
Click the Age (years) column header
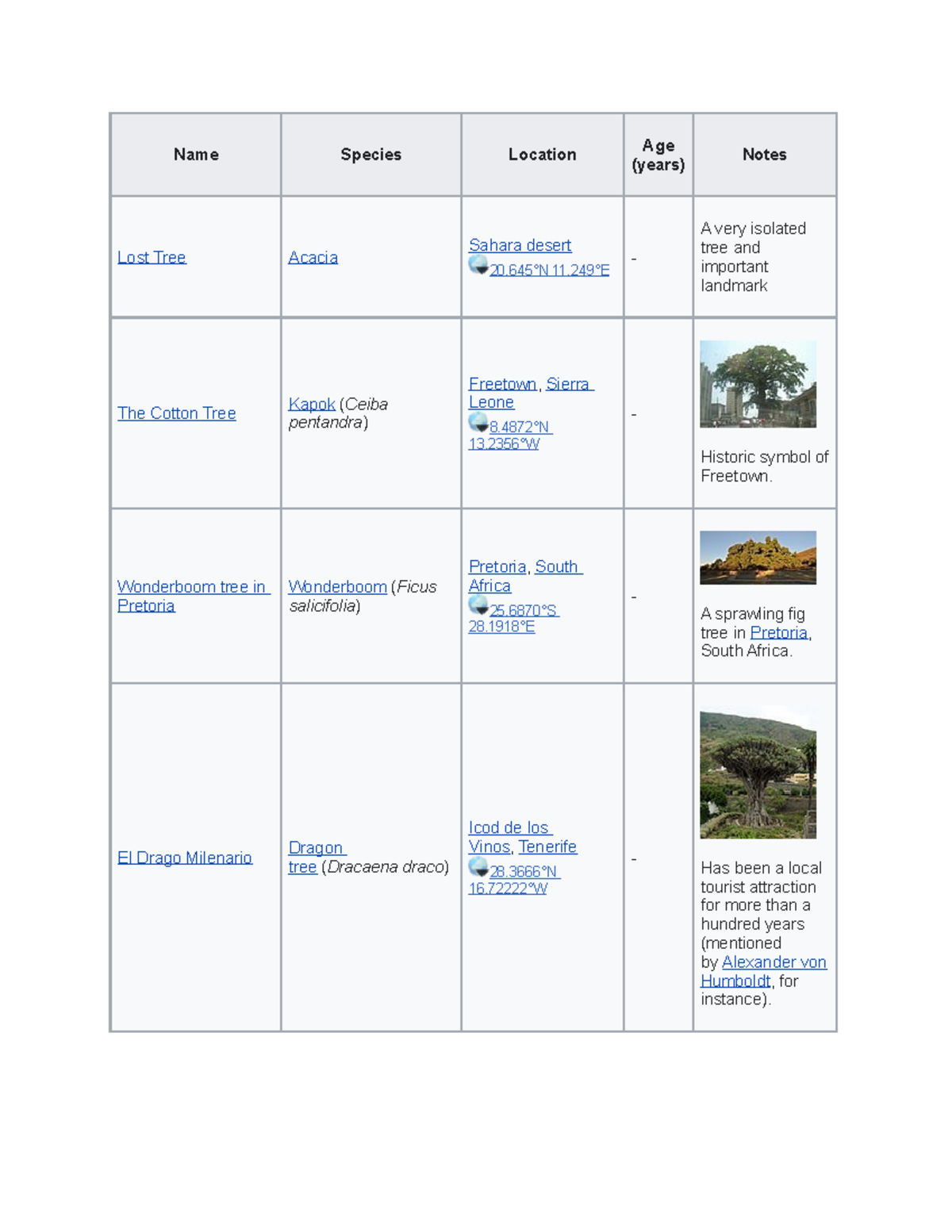pos(658,155)
